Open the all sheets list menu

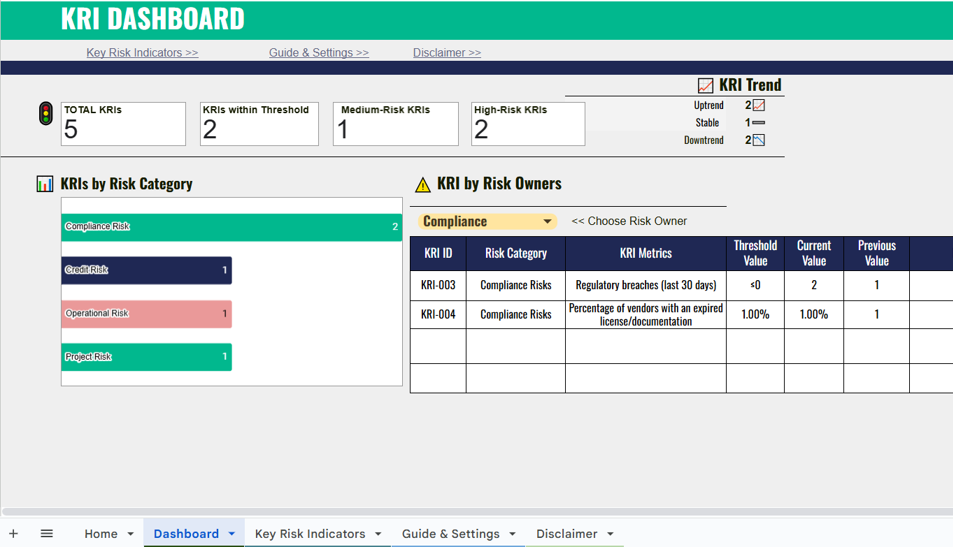coord(46,534)
